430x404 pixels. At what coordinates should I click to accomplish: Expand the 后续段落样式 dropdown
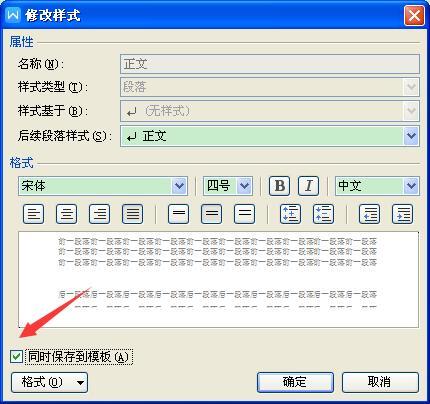pyautogui.click(x=411, y=136)
